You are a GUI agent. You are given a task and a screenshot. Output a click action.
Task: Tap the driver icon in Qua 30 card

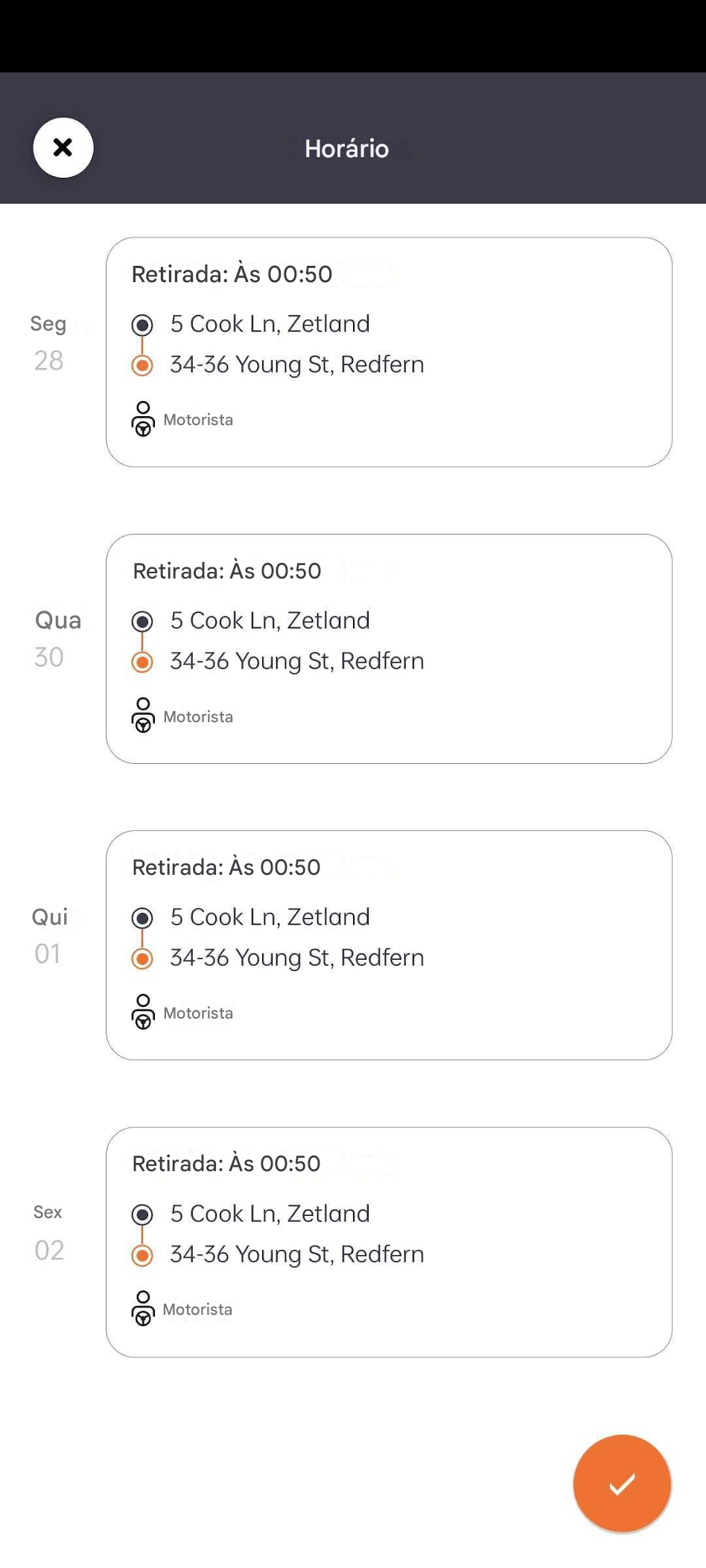point(143,716)
